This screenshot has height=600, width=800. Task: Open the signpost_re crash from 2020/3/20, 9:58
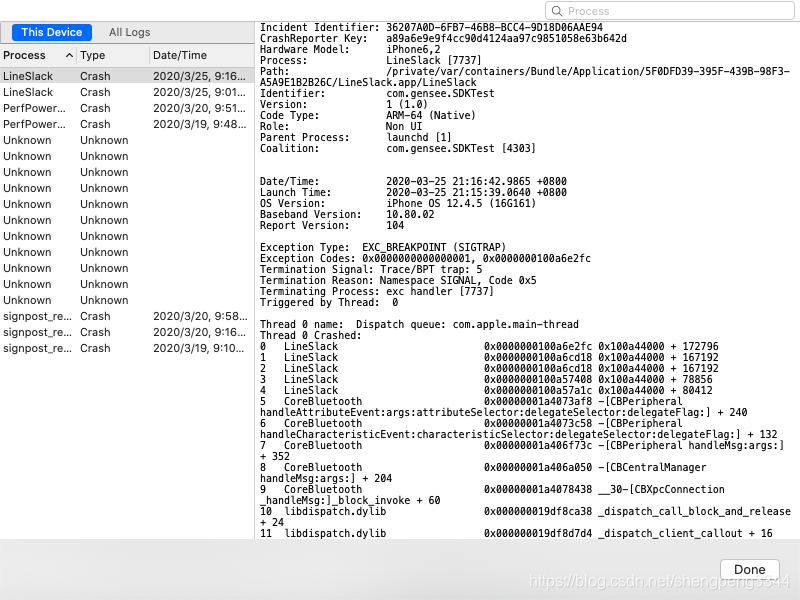click(127, 316)
